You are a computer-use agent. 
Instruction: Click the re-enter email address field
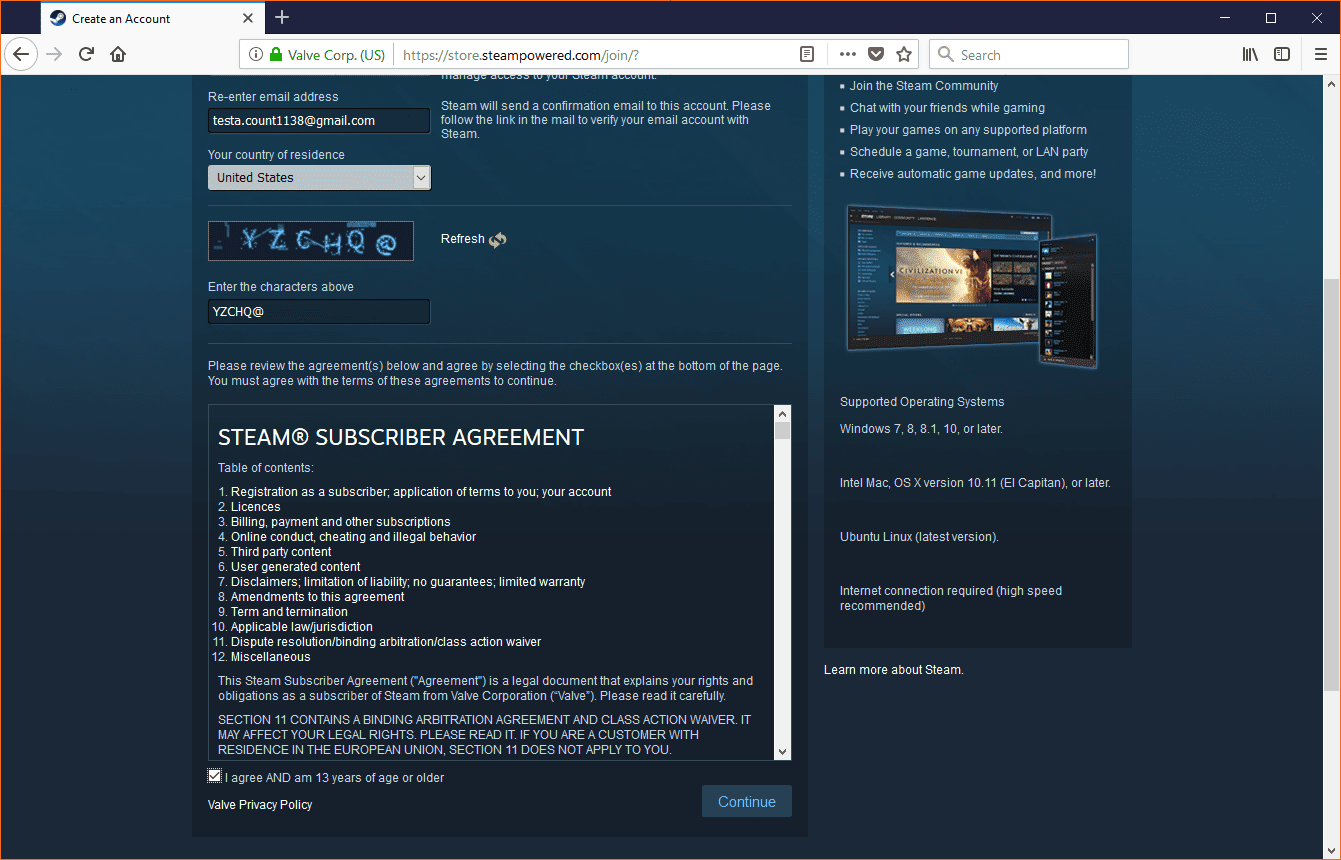319,121
